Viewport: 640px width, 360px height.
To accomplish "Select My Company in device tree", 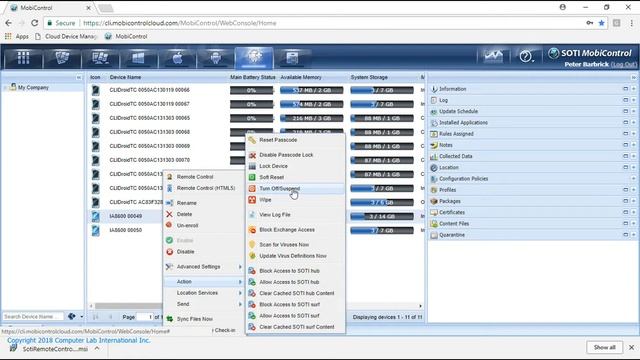I will click(33, 87).
